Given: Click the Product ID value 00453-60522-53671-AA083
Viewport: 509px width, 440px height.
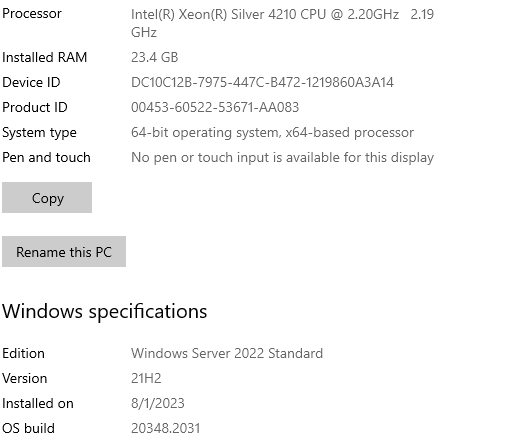Looking at the screenshot, I should pyautogui.click(x=215, y=107).
